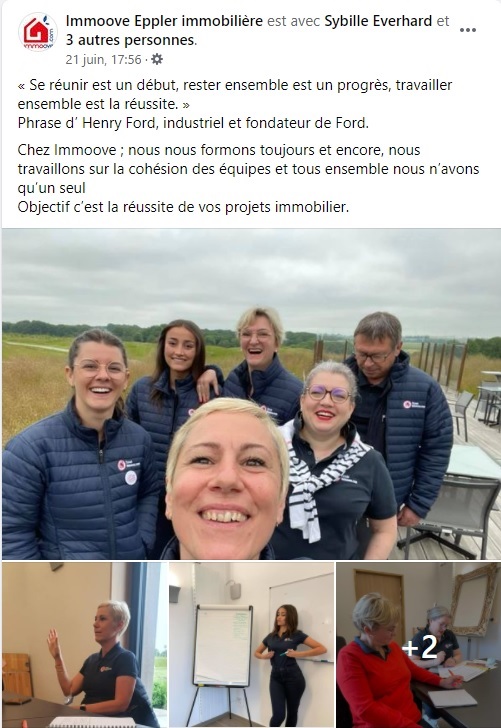501x728 pixels.
Task: Click the line Objectif c'est la réussite
Action: click(183, 207)
